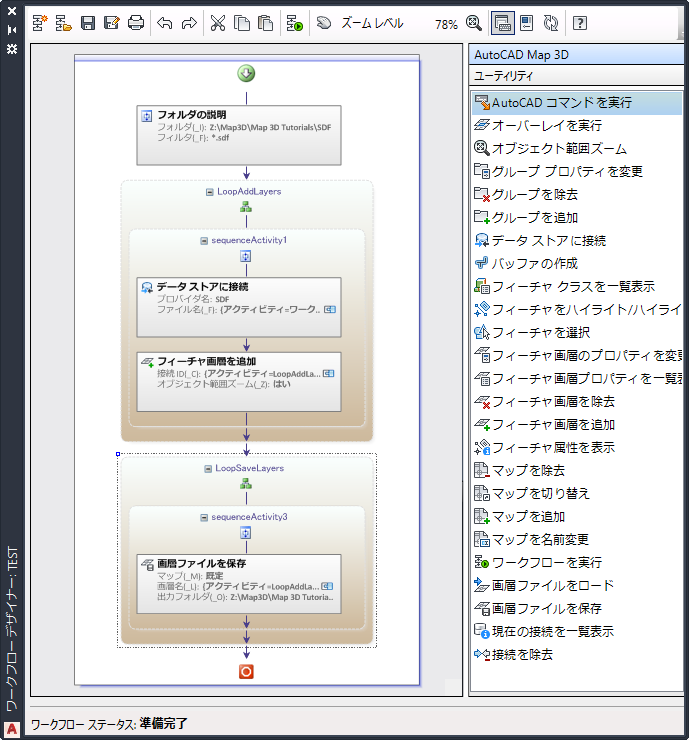This screenshot has width=689, height=740.
Task: Collapse the LoopSaveLayers activity
Action: [208, 469]
